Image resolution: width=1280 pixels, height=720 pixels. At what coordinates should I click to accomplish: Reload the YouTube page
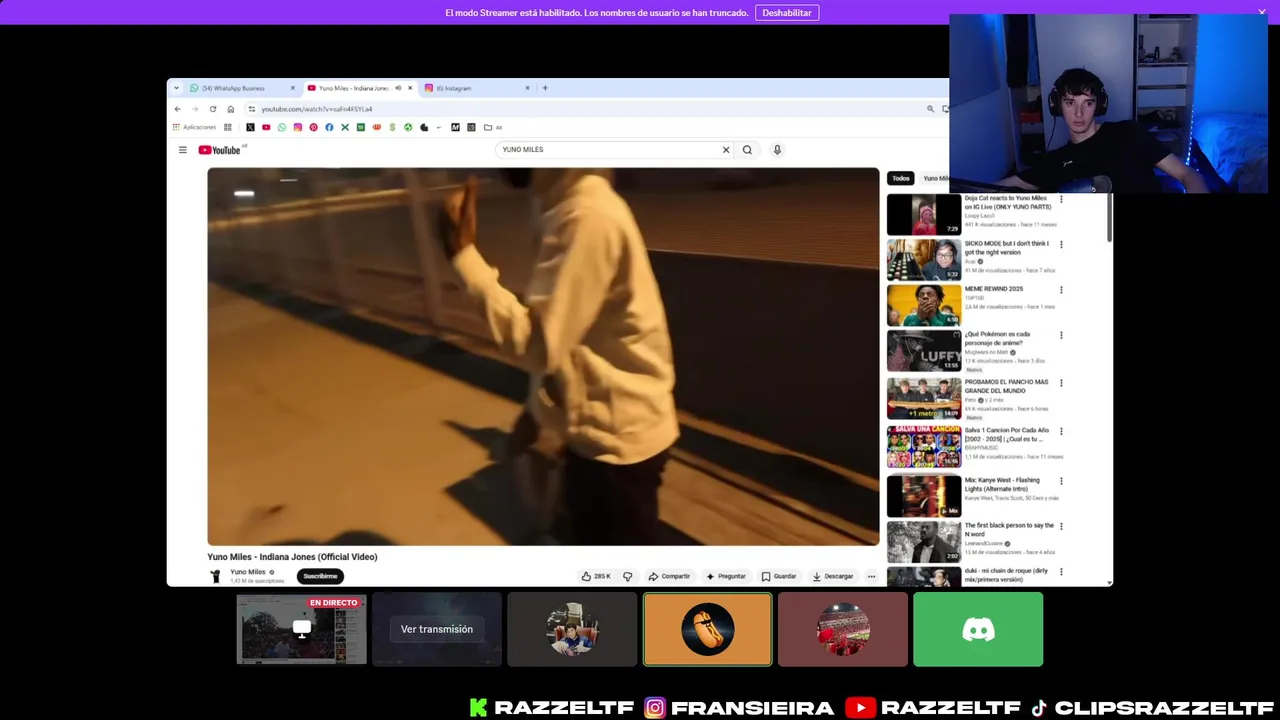pyautogui.click(x=213, y=109)
